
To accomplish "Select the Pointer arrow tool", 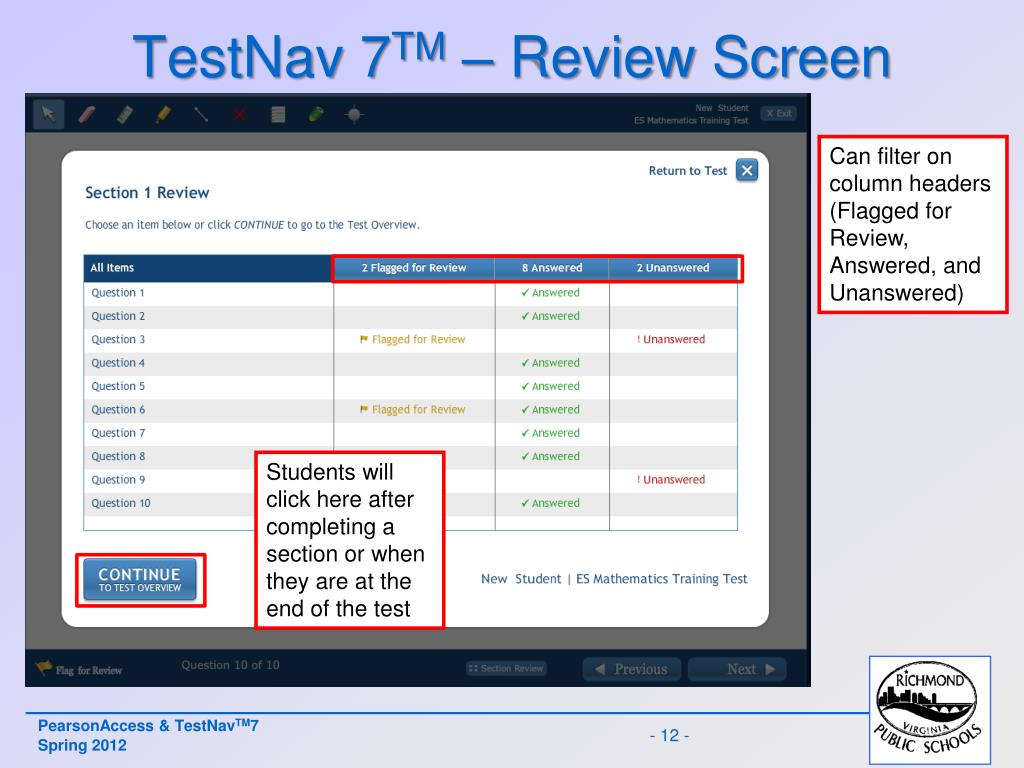I will click(x=48, y=115).
